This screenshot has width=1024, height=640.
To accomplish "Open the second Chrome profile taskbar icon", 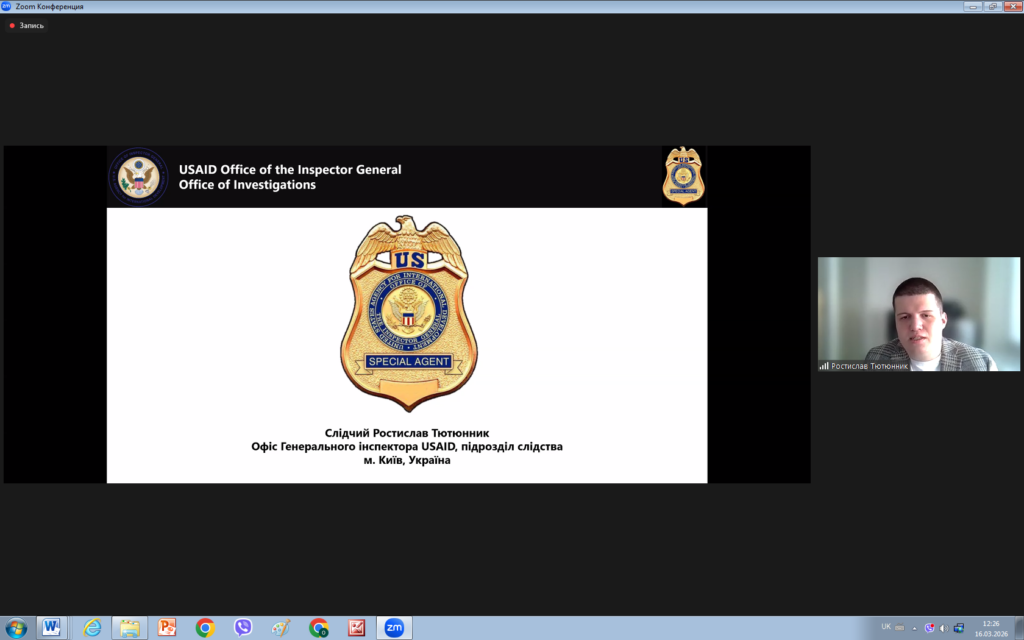I will (x=319, y=628).
